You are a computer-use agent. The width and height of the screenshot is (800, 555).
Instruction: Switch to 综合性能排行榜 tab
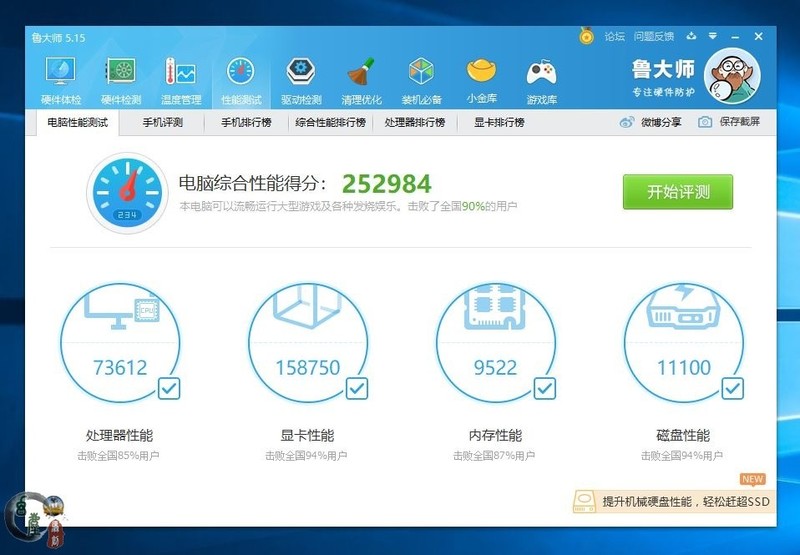(331, 122)
